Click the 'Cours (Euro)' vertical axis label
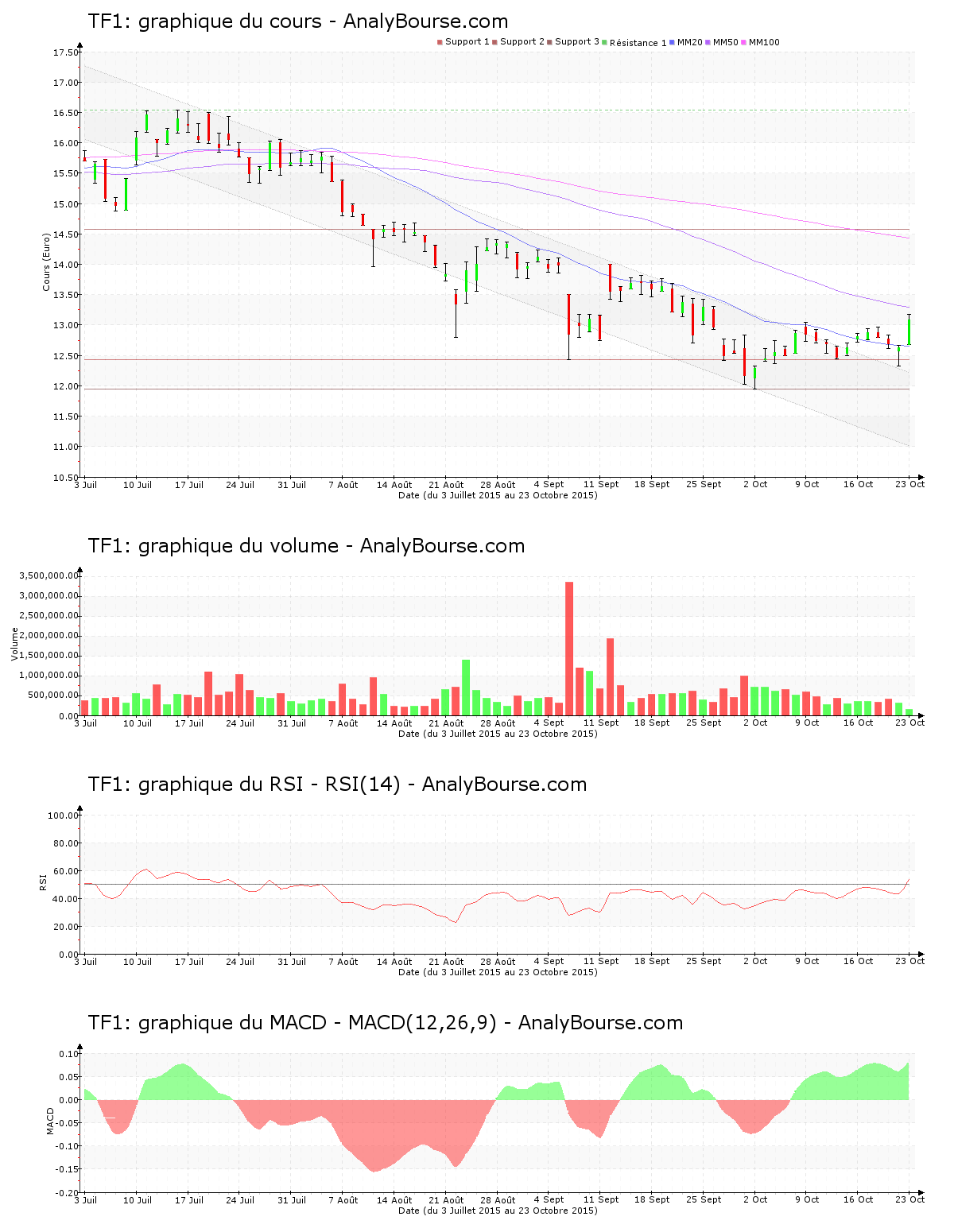 (x=46, y=262)
